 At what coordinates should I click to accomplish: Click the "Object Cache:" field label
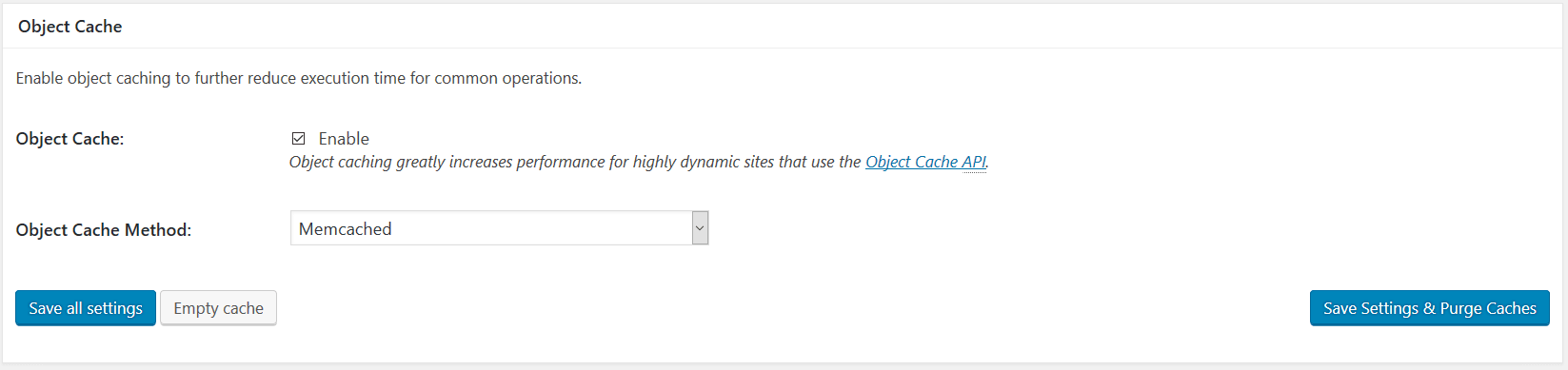pyautogui.click(x=69, y=139)
